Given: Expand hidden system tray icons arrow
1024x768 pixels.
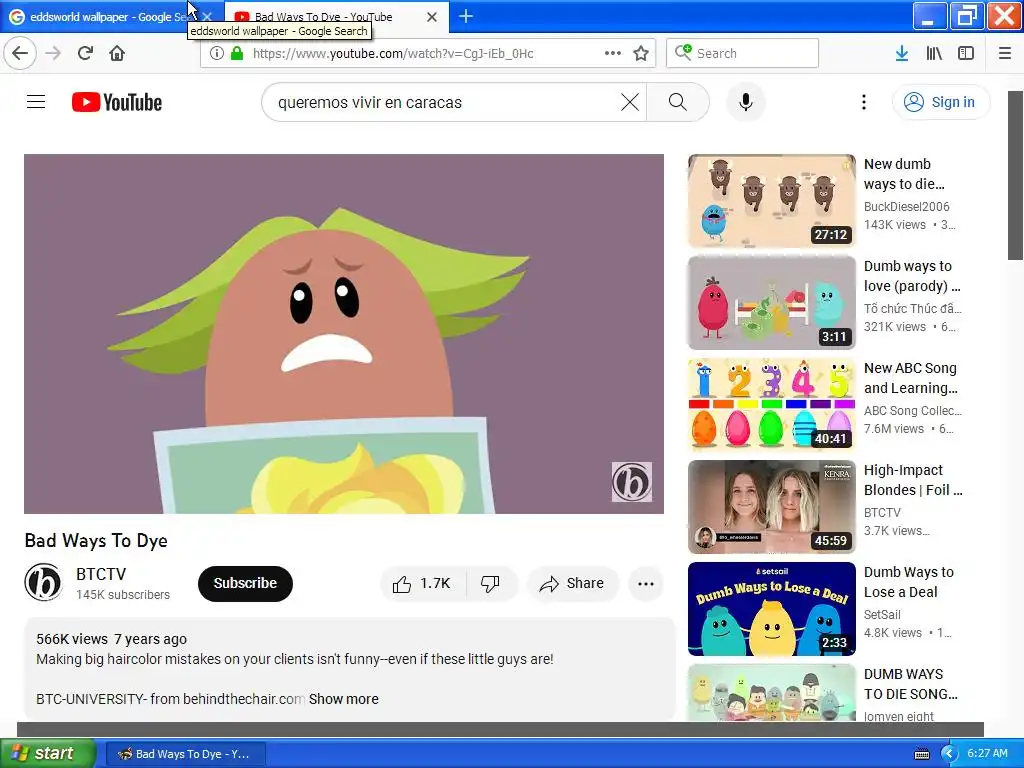Looking at the screenshot, I should (949, 754).
